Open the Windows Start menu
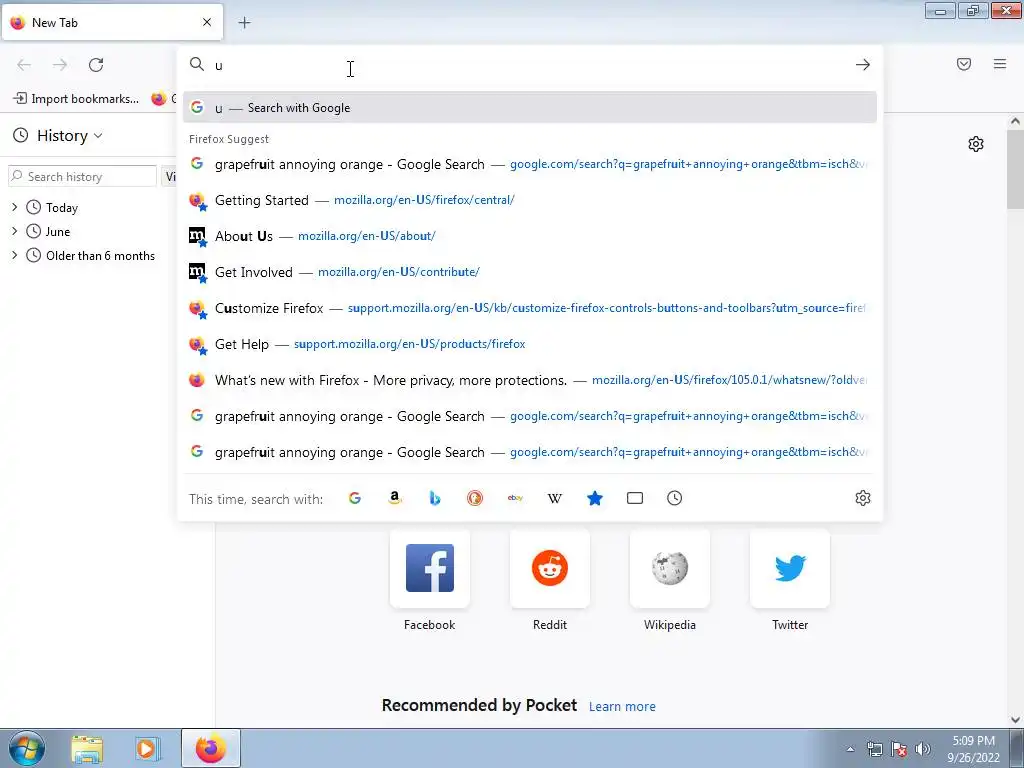Viewport: 1024px width, 768px height. click(x=26, y=748)
